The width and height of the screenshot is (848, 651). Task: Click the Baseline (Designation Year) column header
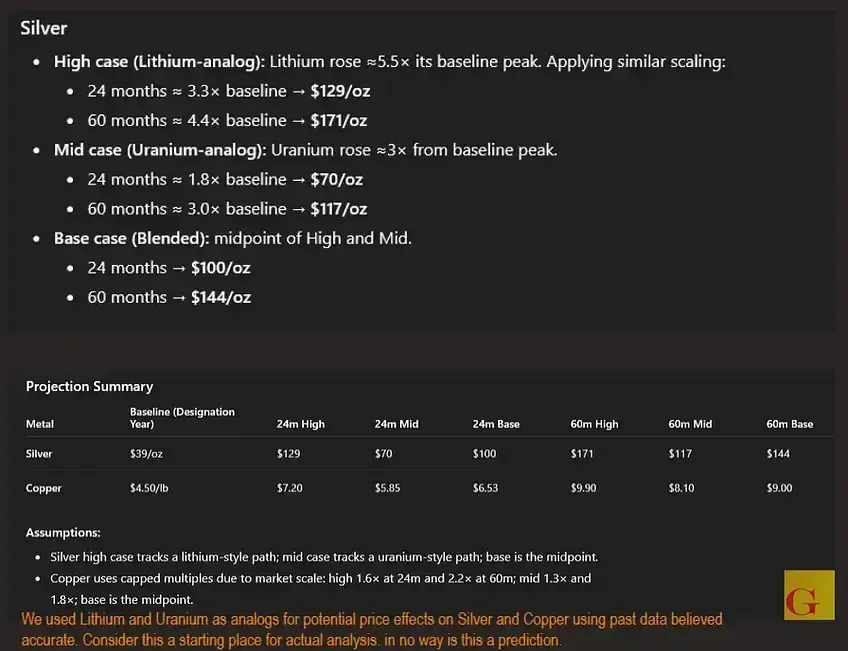182,418
